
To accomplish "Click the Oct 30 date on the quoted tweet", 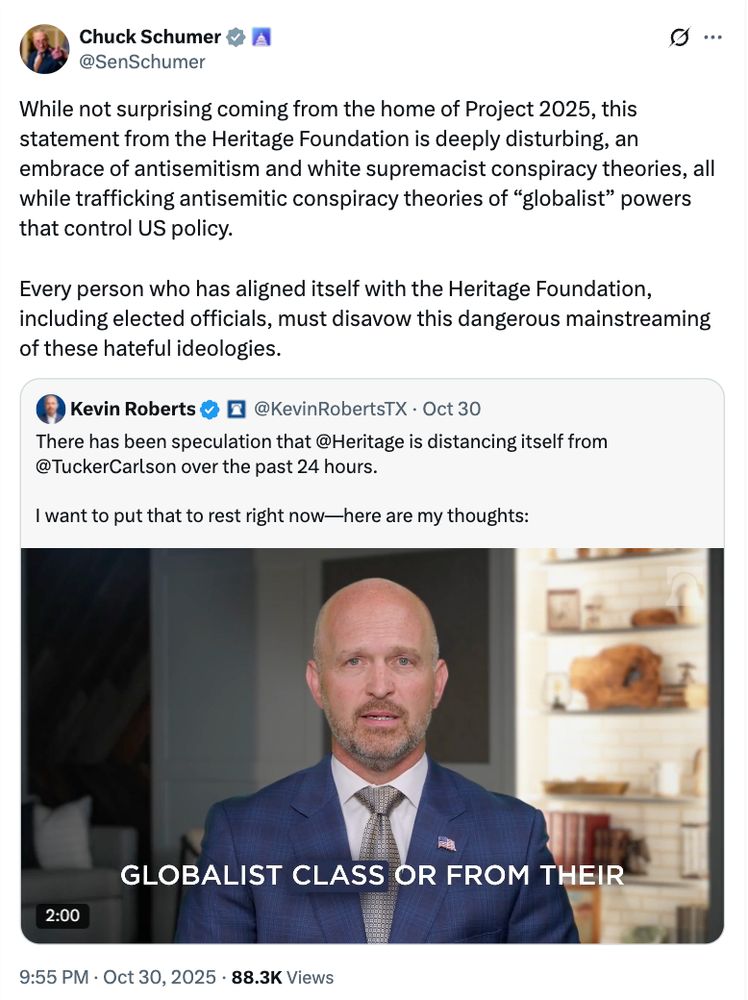I will pyautogui.click(x=456, y=408).
